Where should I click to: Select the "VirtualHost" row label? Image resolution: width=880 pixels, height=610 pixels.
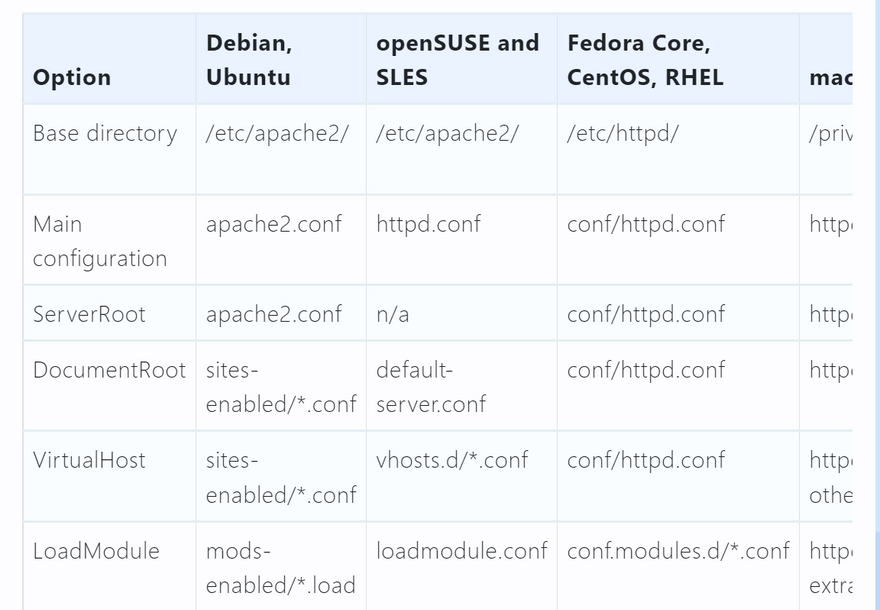[x=89, y=460]
